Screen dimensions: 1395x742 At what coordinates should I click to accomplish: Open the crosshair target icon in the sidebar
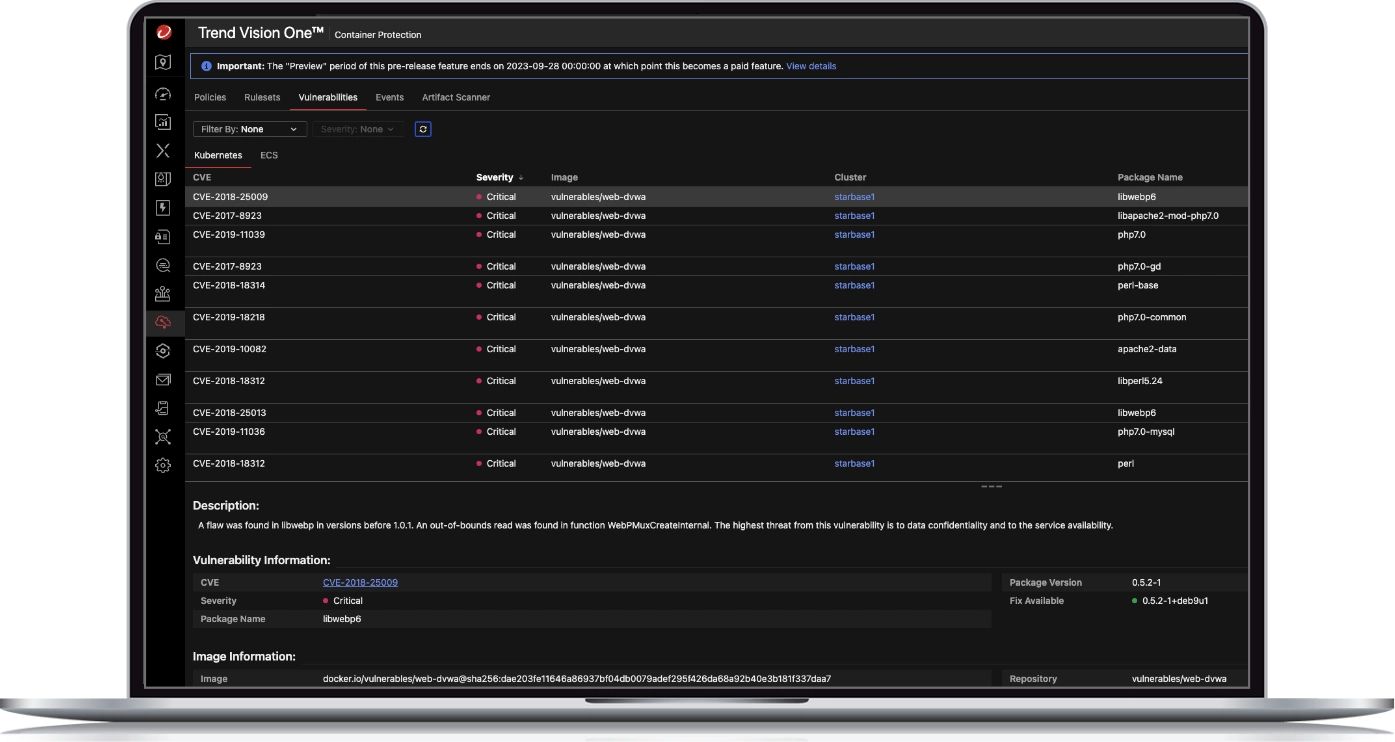pos(163,437)
